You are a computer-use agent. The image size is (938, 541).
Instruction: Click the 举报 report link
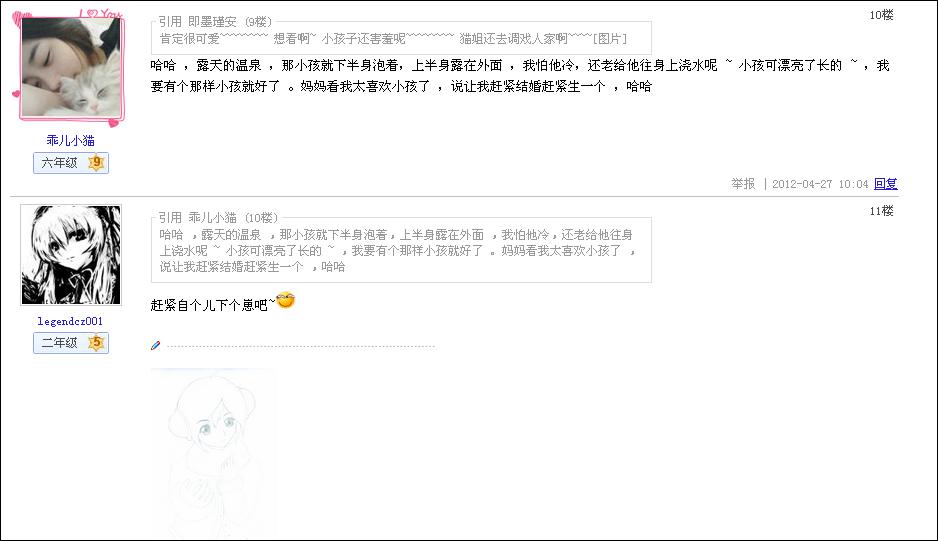[x=743, y=184]
